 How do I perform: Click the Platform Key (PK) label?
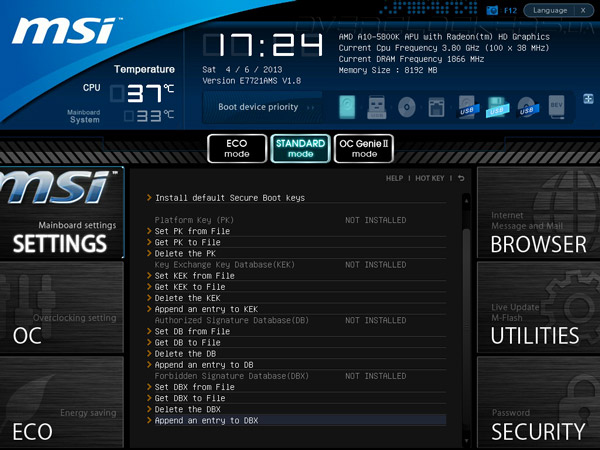[194, 220]
